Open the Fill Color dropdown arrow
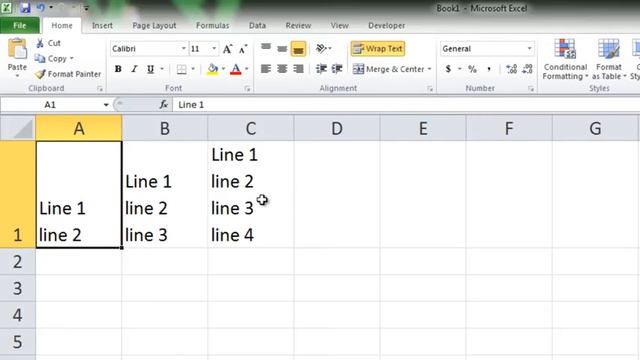The height and width of the screenshot is (360, 640). pos(223,69)
